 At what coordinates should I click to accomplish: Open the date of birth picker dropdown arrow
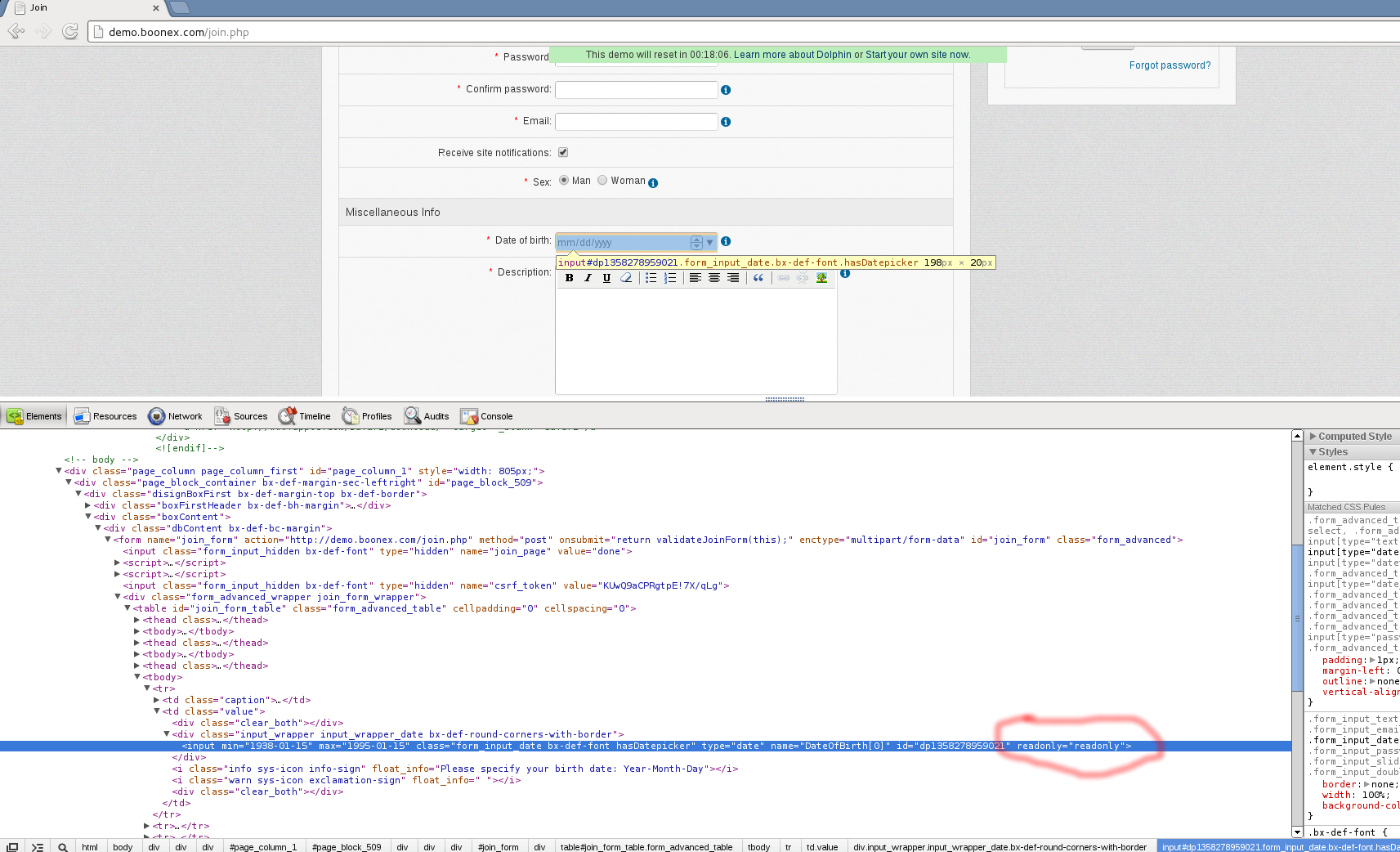point(709,243)
